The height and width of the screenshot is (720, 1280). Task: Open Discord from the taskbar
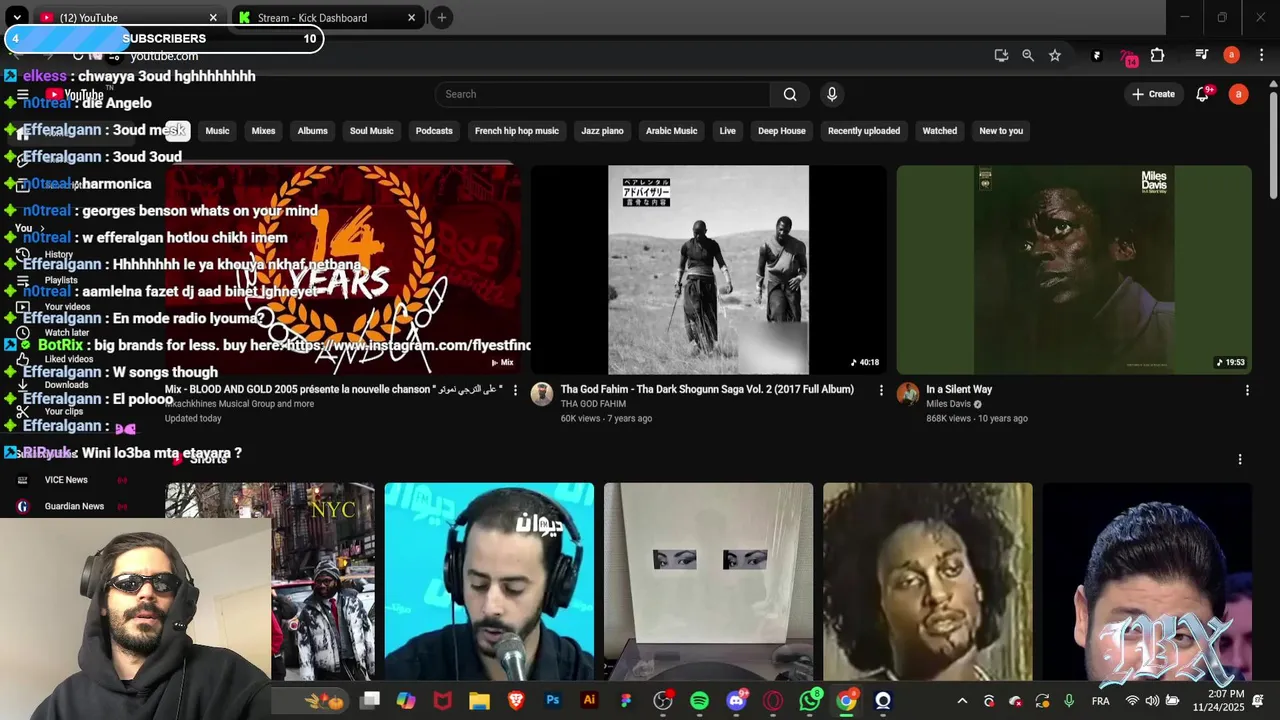[736, 701]
